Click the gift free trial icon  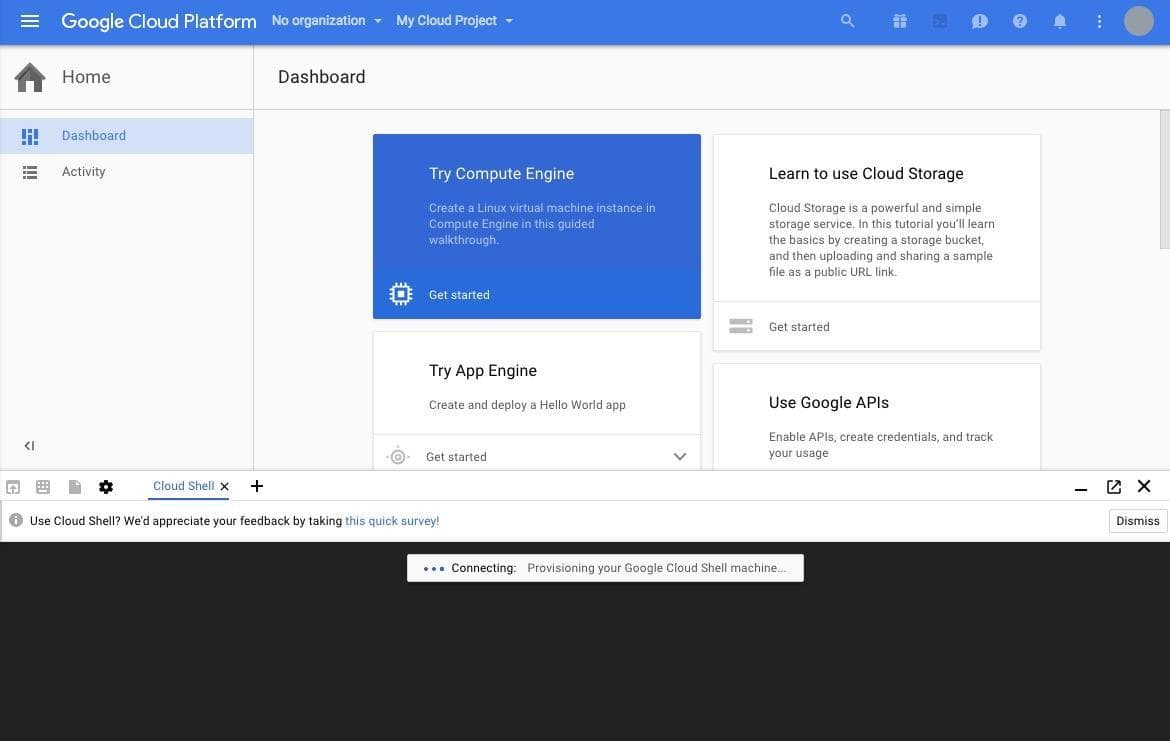(900, 21)
